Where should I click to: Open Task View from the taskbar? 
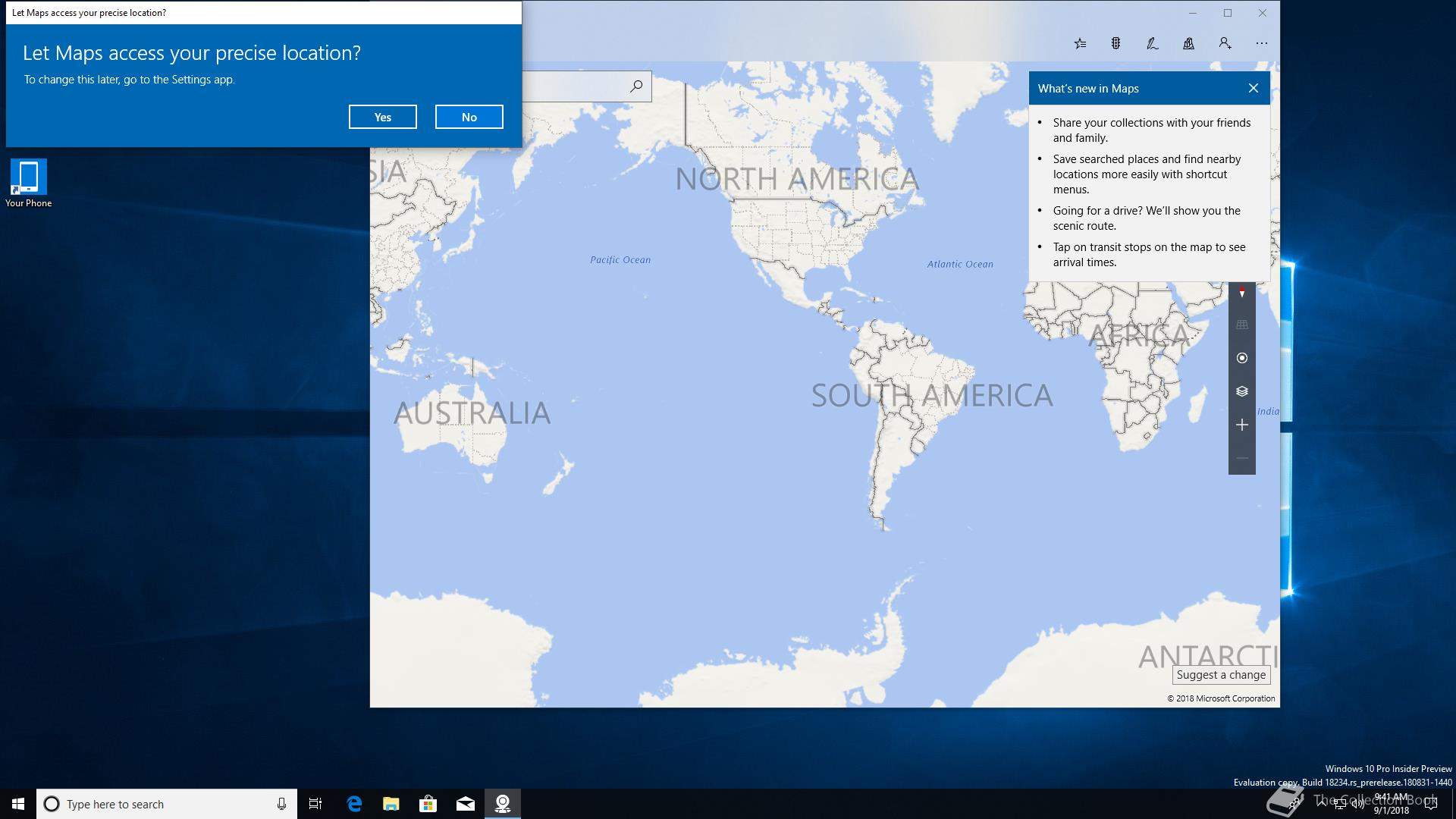(315, 804)
